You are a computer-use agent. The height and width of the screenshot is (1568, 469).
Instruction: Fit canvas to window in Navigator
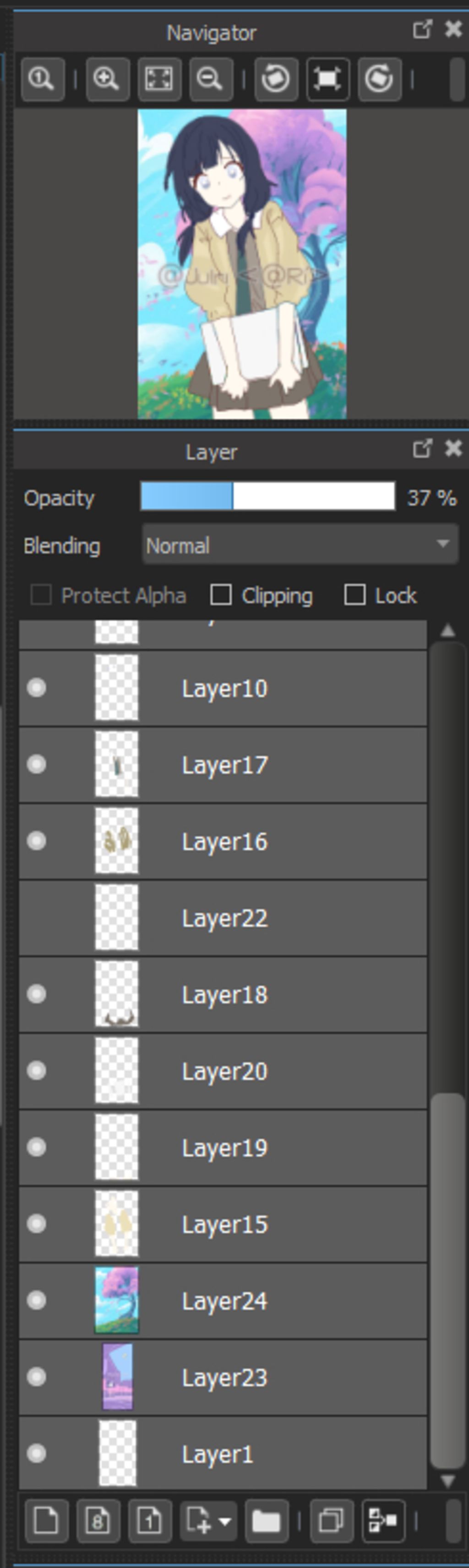[x=159, y=79]
